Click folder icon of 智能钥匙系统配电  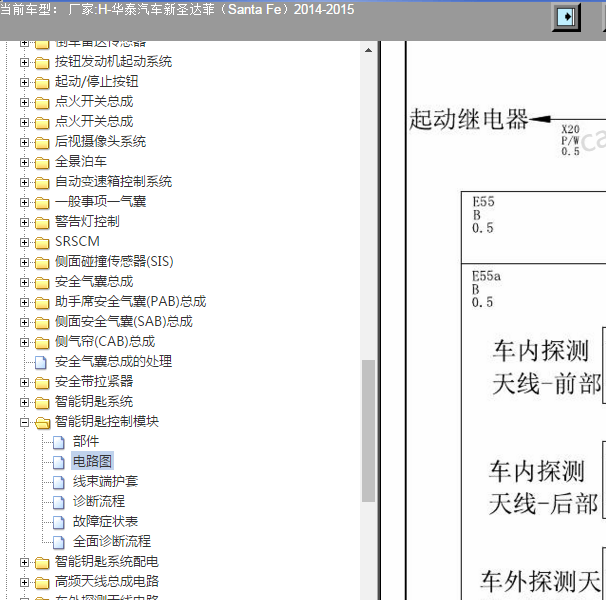tap(42, 563)
